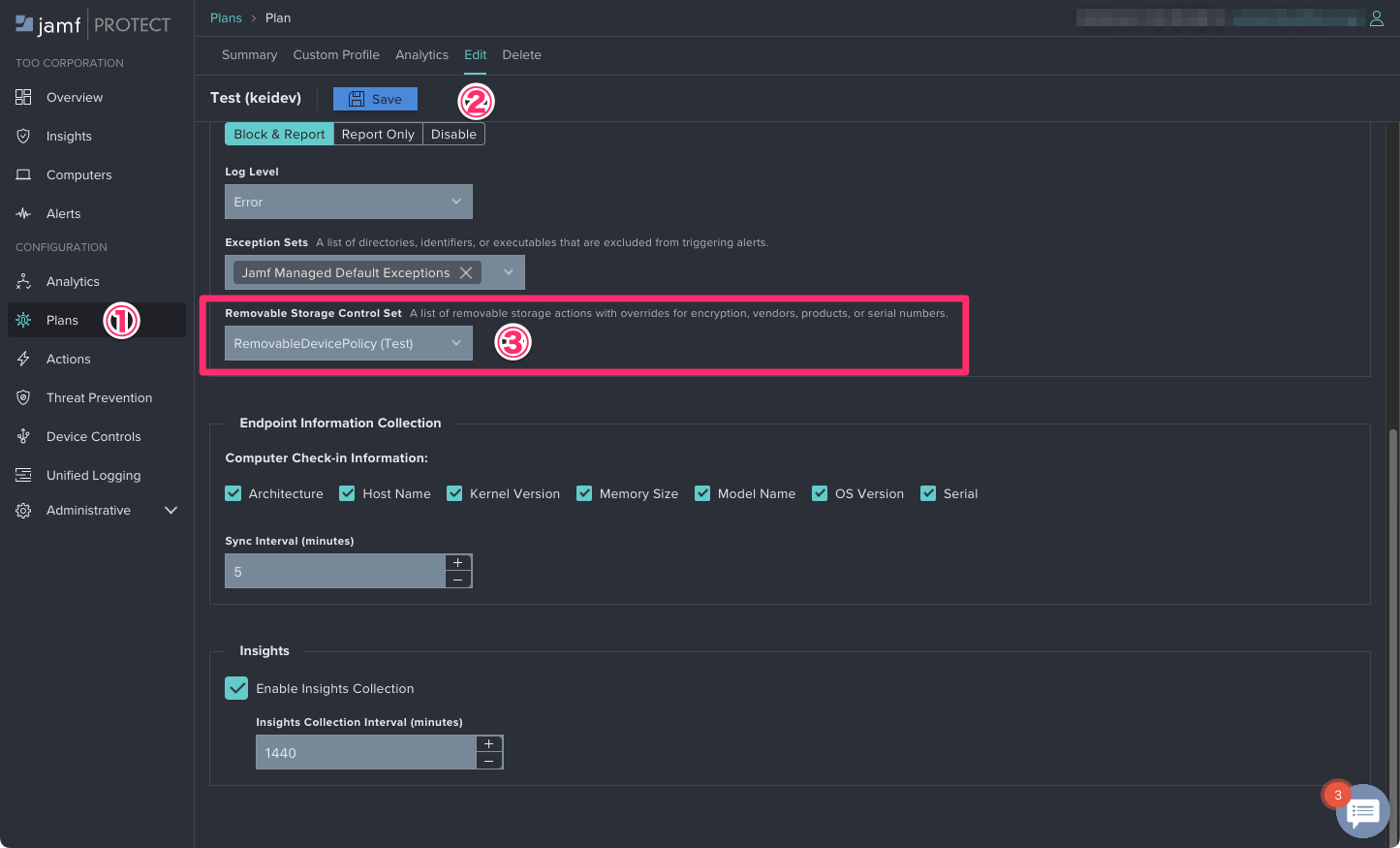Remove Jamf Managed Default Exceptions tag
The width and height of the screenshot is (1400, 848).
coord(466,272)
